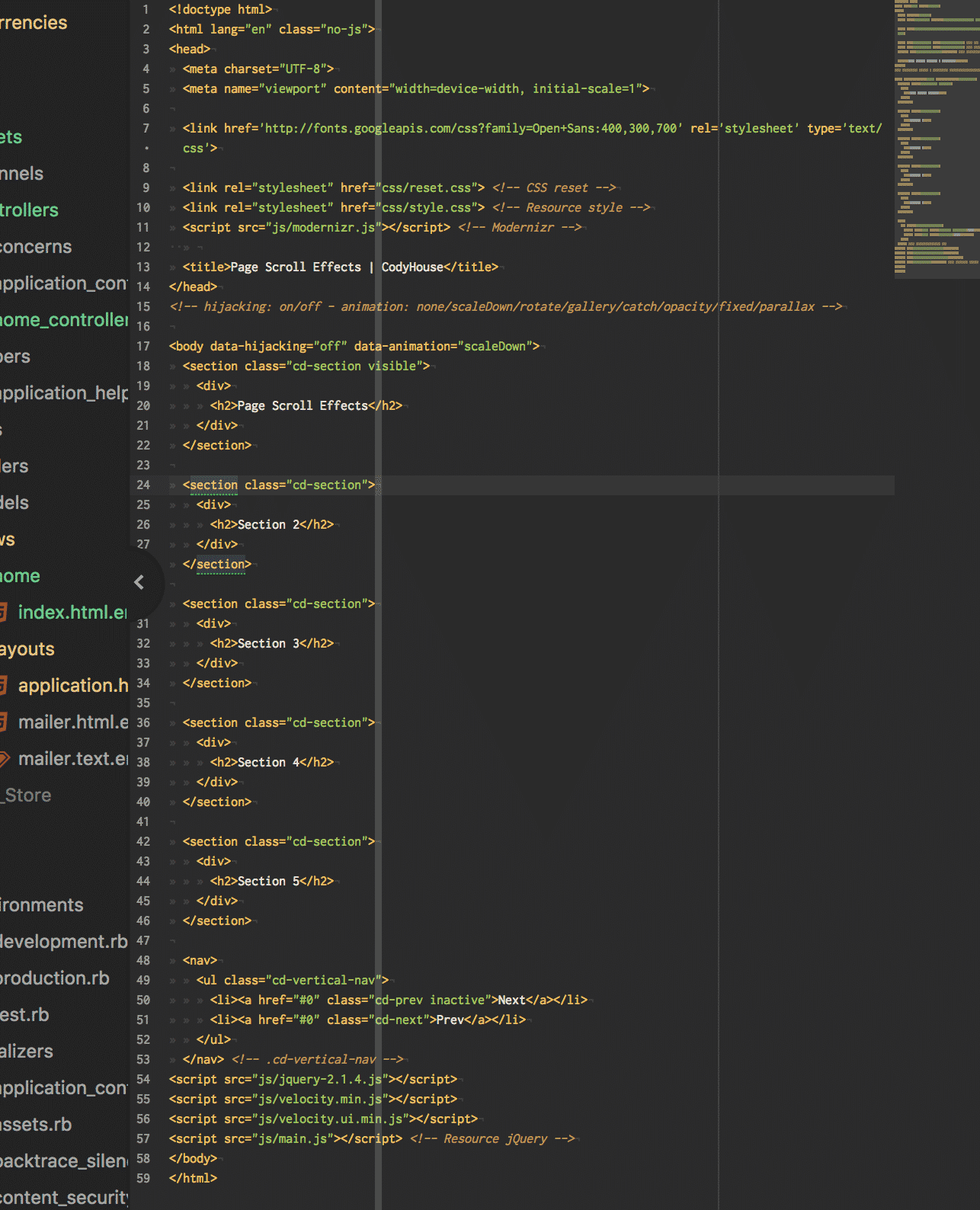Click line number 17 in gutter
The image size is (980, 1210).
pyautogui.click(x=143, y=347)
